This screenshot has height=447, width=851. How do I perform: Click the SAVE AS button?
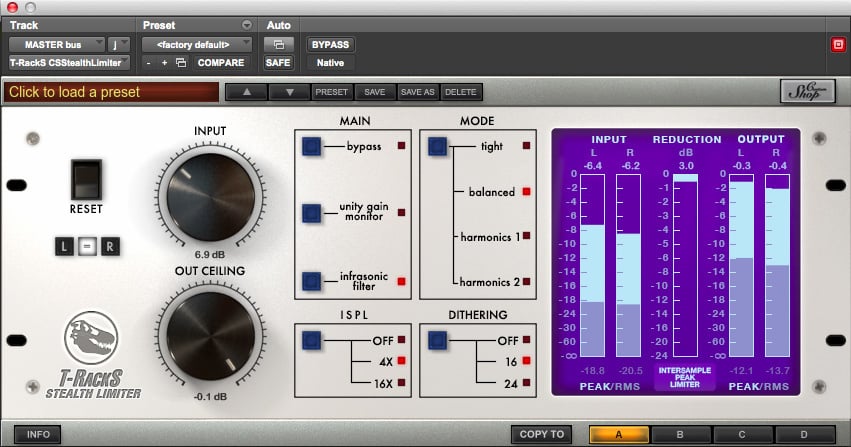pyautogui.click(x=417, y=92)
